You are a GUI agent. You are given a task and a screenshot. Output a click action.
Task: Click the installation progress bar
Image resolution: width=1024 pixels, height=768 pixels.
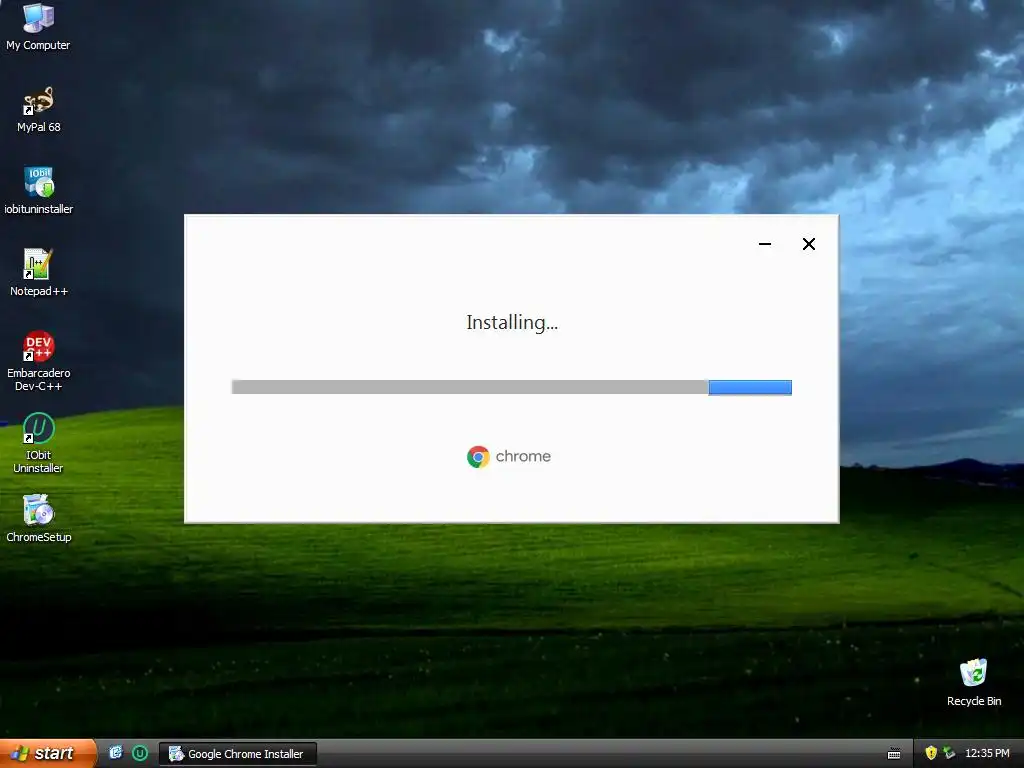pyautogui.click(x=511, y=387)
